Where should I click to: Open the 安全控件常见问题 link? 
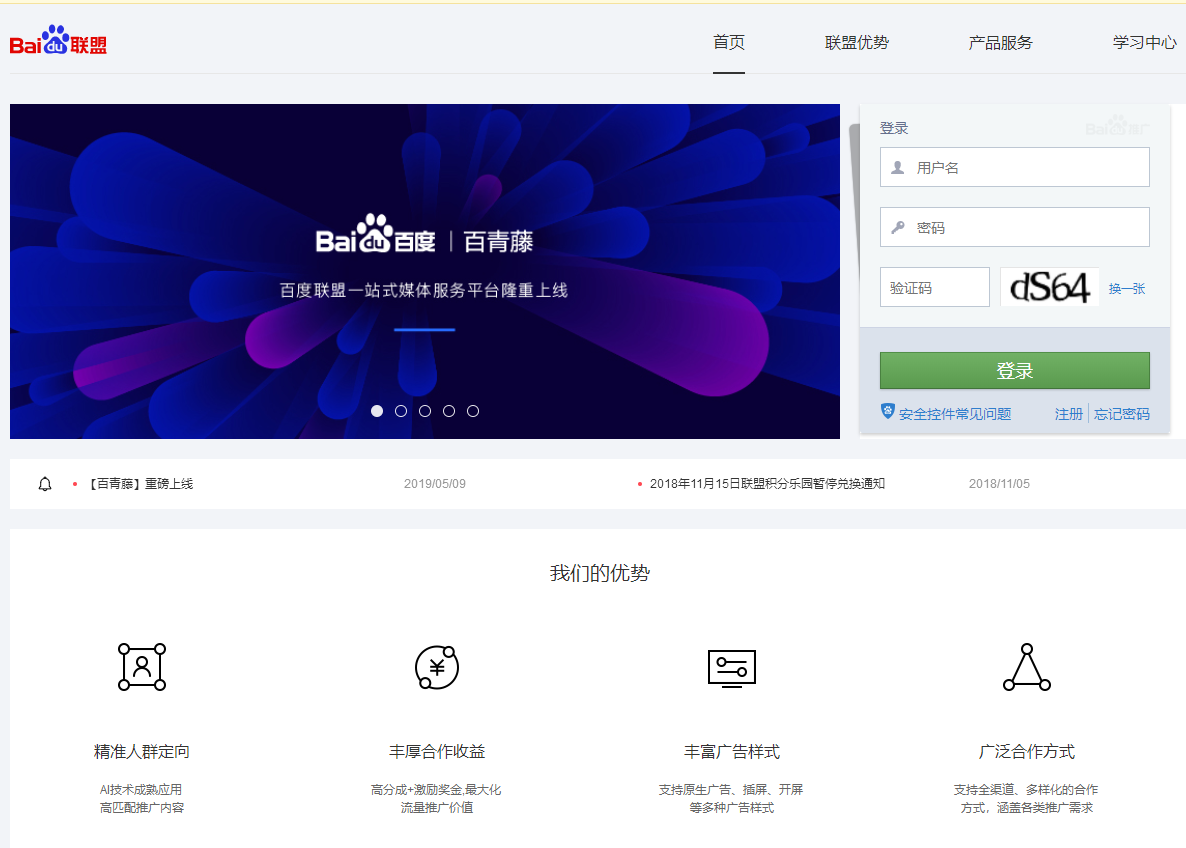coord(955,414)
